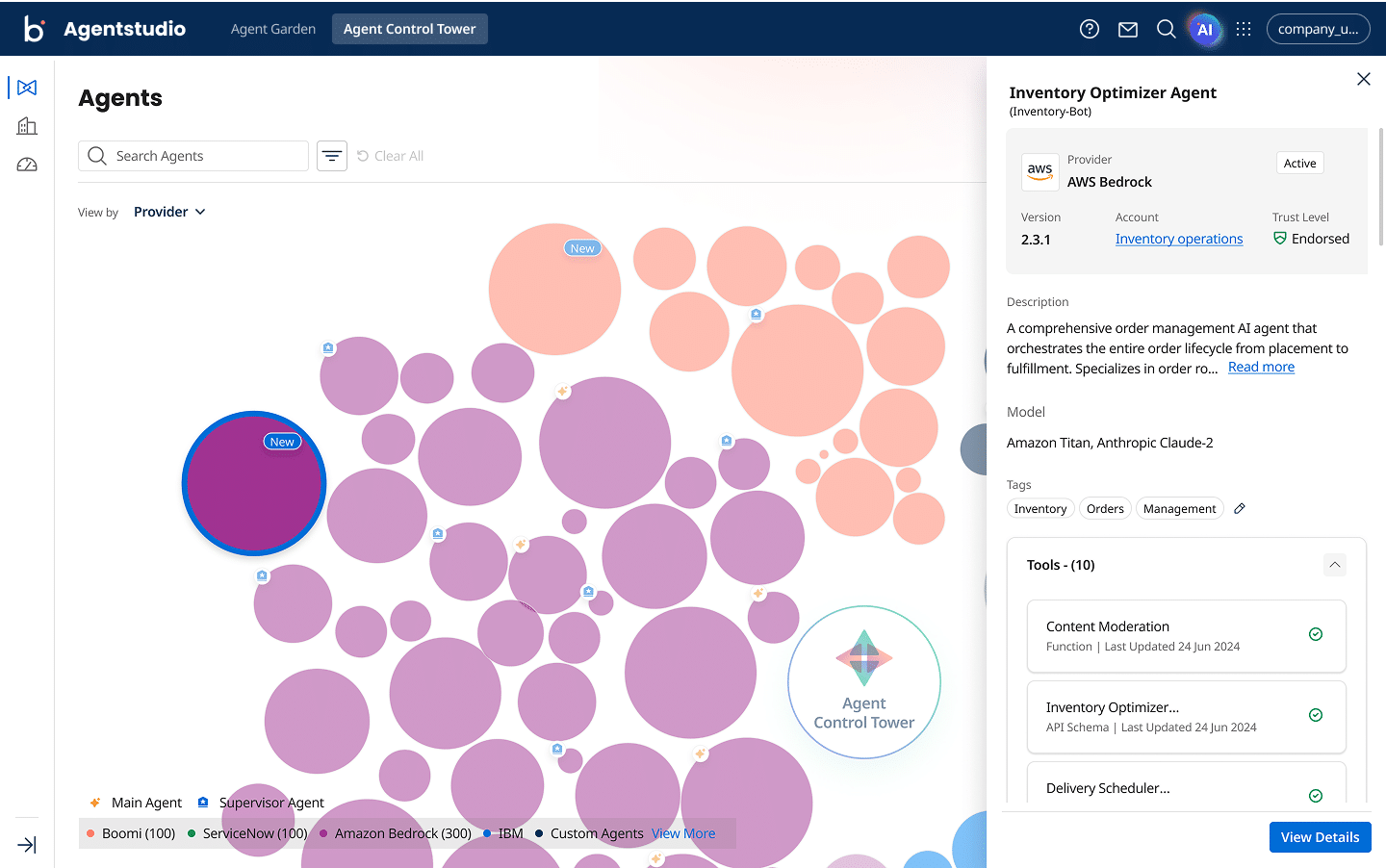
Task: Click the Boomi logo in header
Action: (34, 29)
